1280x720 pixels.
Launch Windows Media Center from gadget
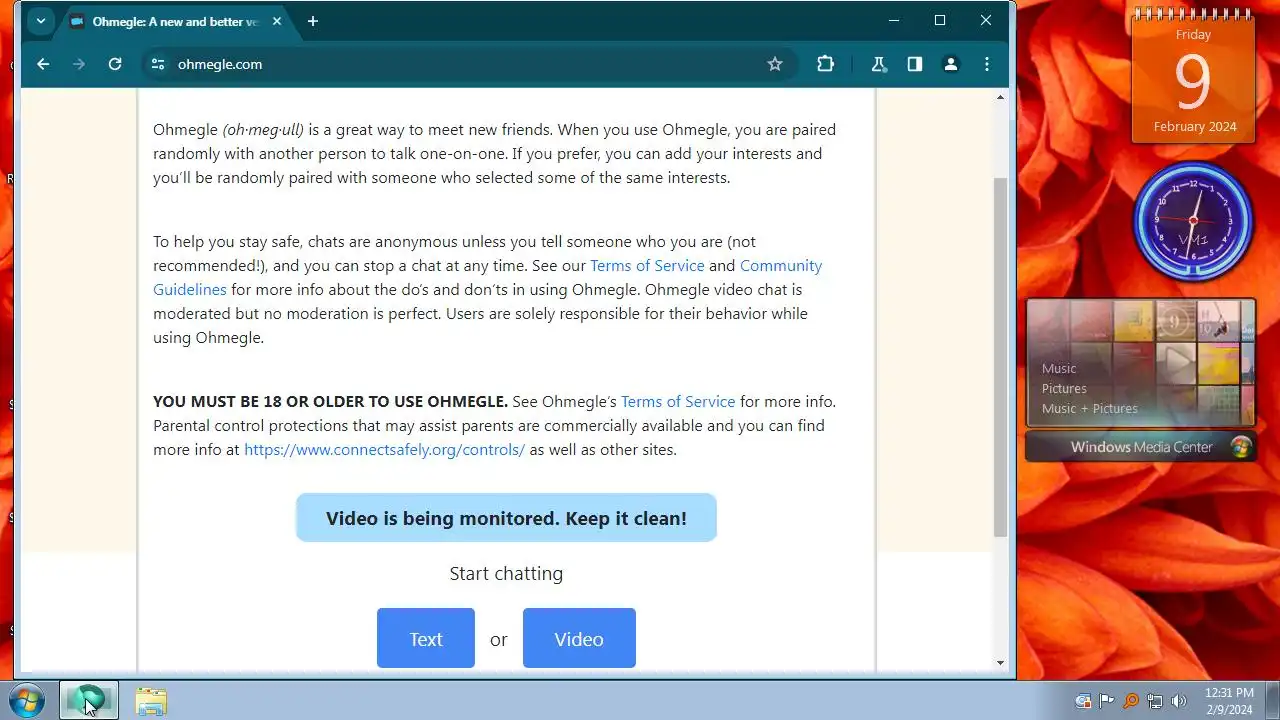point(1141,447)
